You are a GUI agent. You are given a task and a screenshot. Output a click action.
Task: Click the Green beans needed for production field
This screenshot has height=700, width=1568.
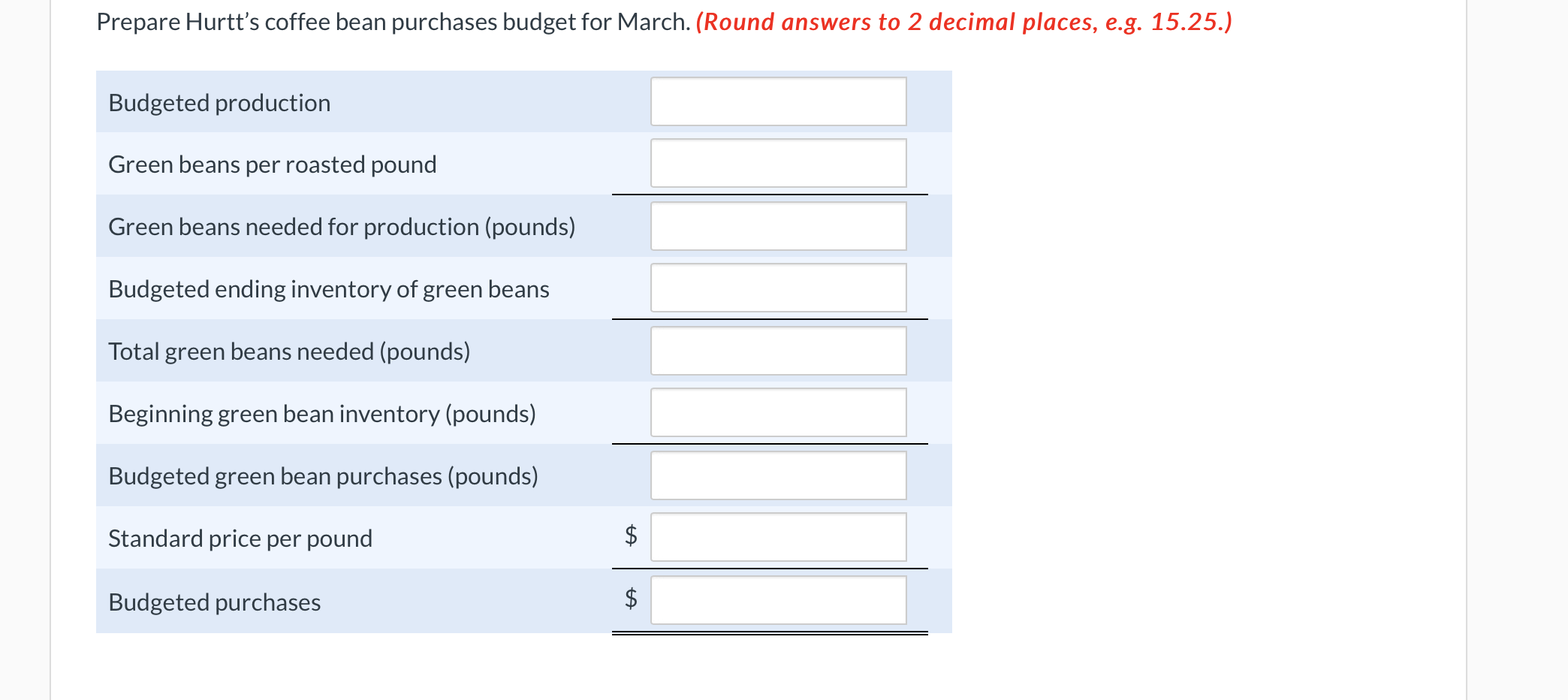coord(778,225)
